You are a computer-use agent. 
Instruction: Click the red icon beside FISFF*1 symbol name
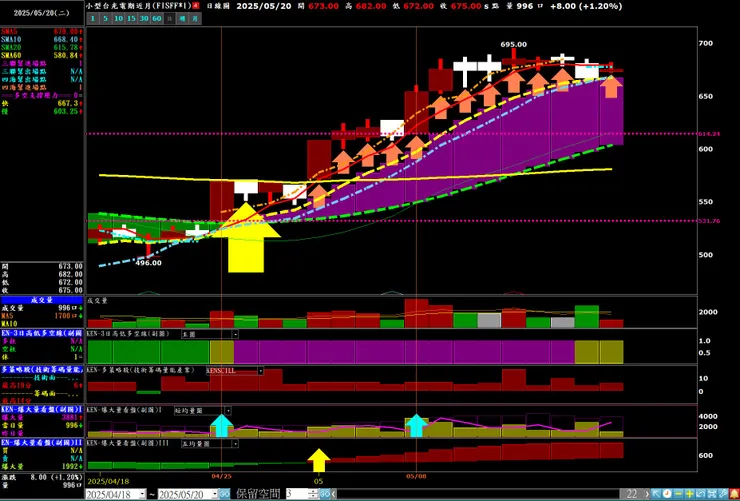tap(196, 6)
